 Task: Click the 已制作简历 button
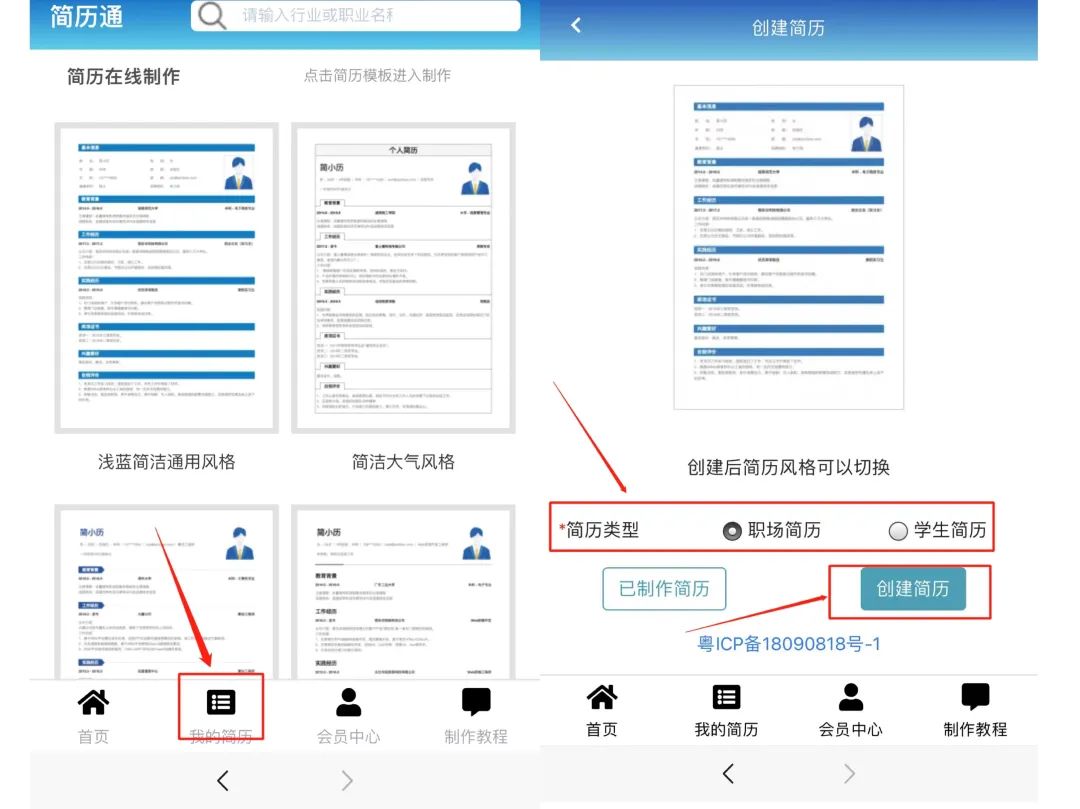(x=663, y=589)
